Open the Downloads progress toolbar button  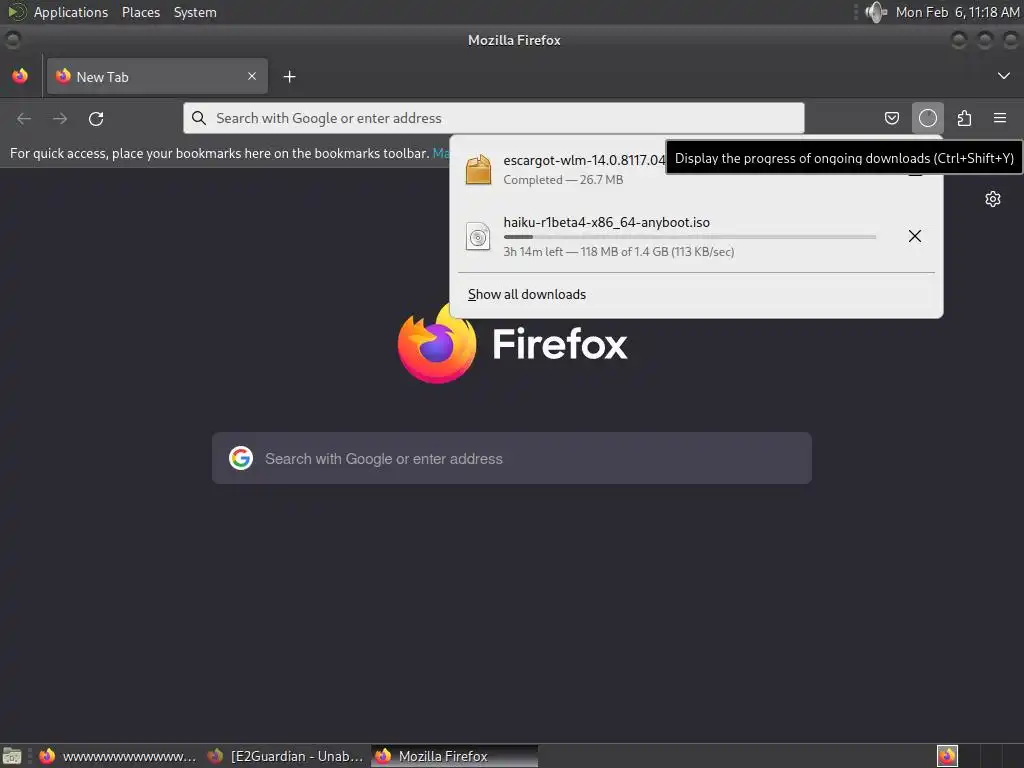pyautogui.click(x=927, y=118)
